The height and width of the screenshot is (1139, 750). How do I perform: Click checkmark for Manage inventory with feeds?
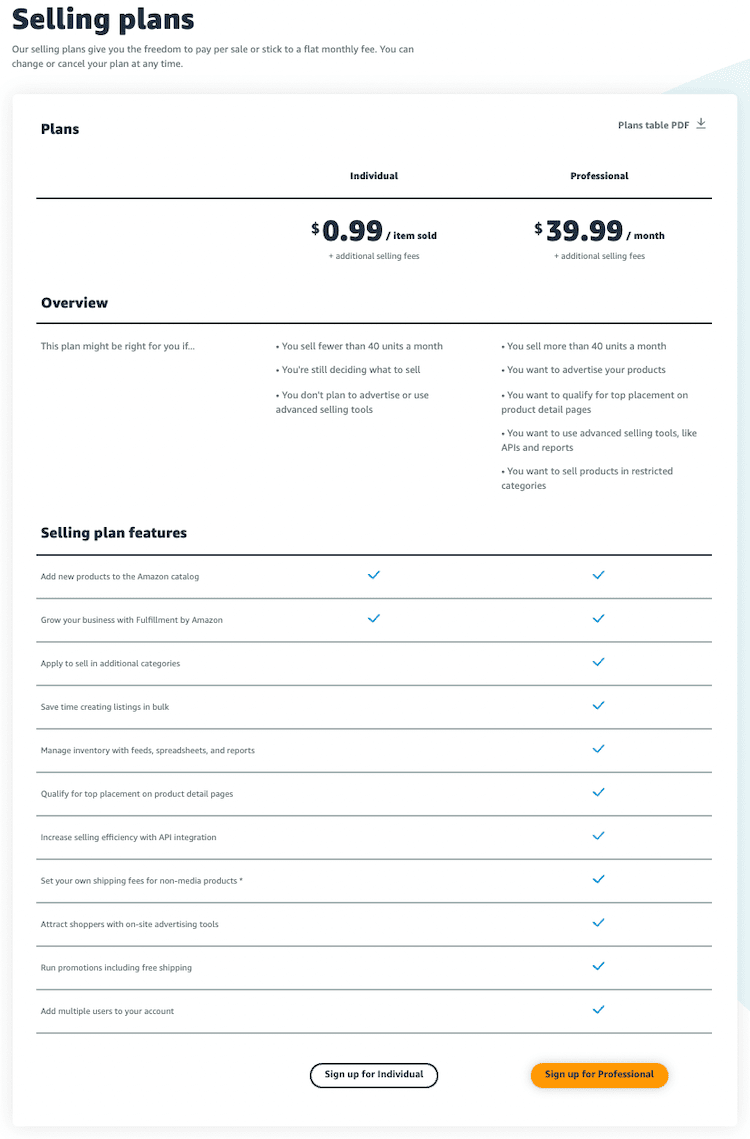point(599,749)
